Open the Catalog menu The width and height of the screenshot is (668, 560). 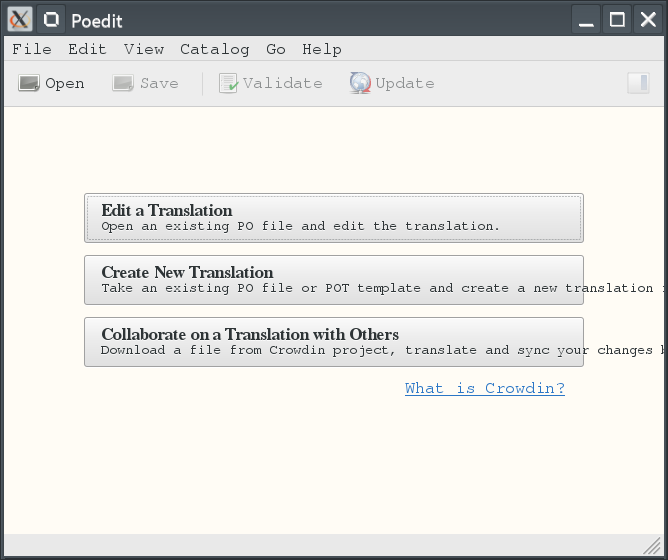pos(215,49)
